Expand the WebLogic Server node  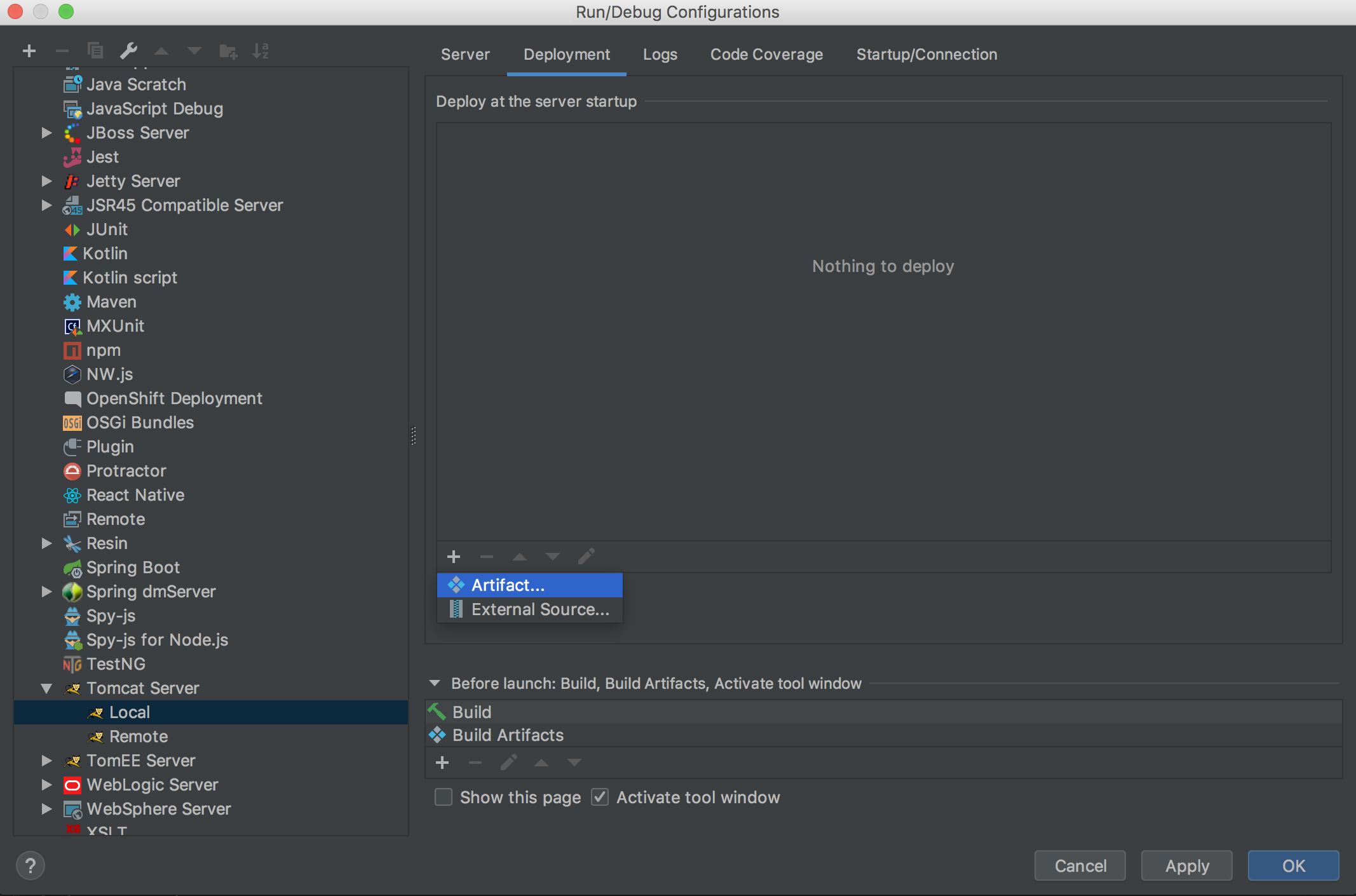46,785
